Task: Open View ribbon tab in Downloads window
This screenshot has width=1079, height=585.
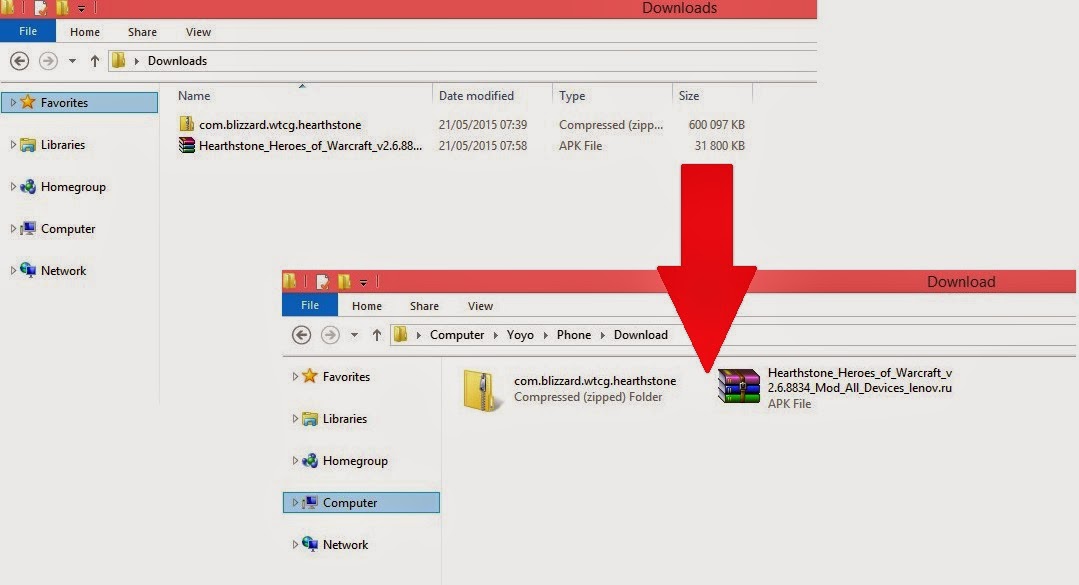Action: pyautogui.click(x=198, y=32)
